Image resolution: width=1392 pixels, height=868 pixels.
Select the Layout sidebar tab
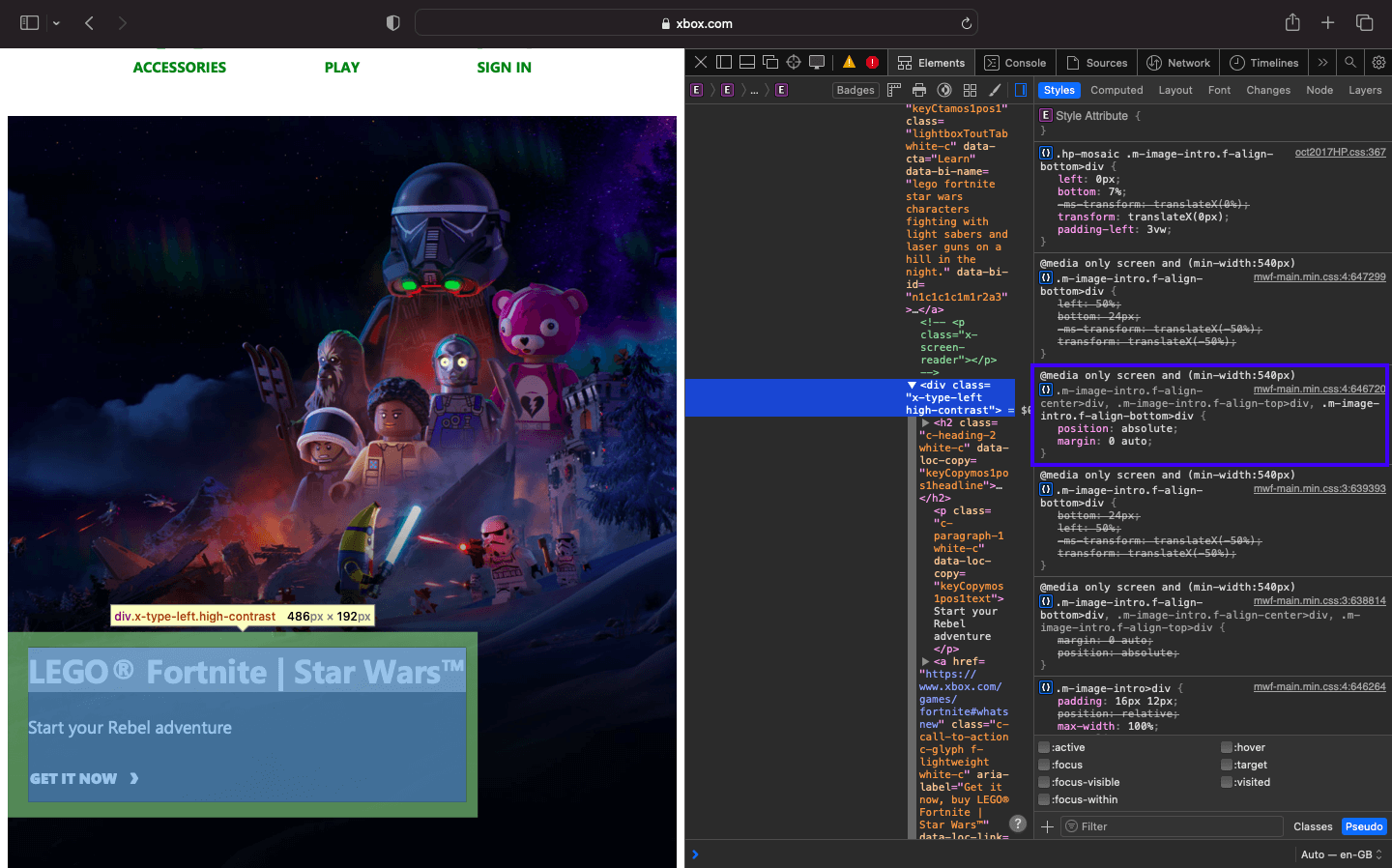click(x=1175, y=90)
